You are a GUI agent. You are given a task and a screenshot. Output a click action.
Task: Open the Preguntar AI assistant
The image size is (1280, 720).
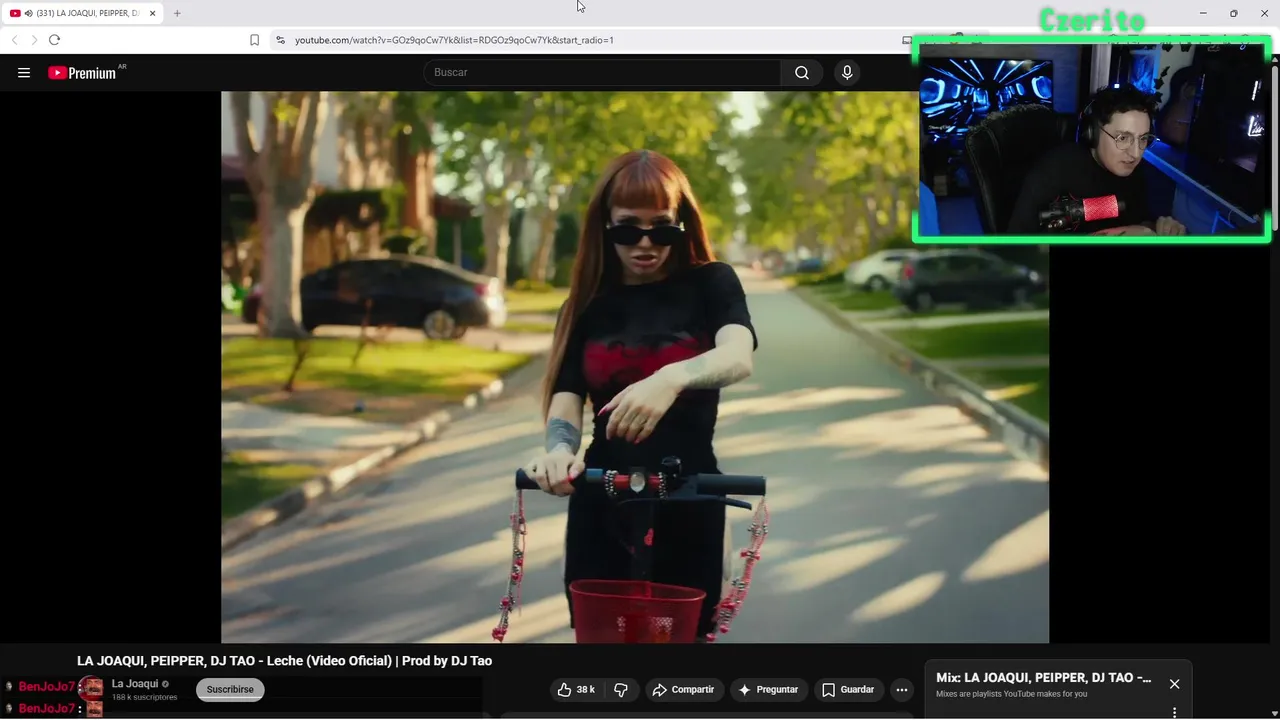point(768,690)
